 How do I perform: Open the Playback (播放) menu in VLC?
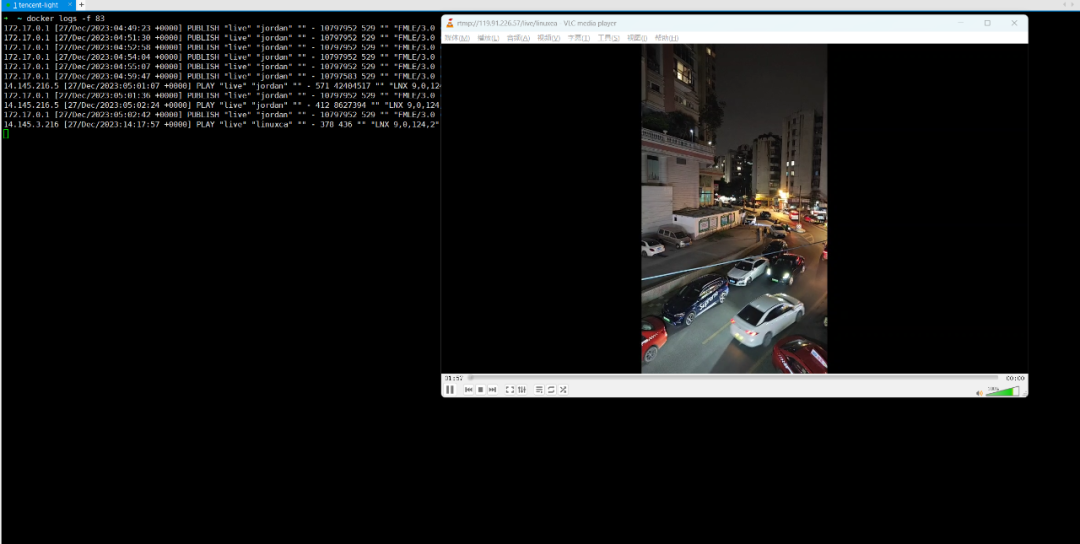coord(488,38)
